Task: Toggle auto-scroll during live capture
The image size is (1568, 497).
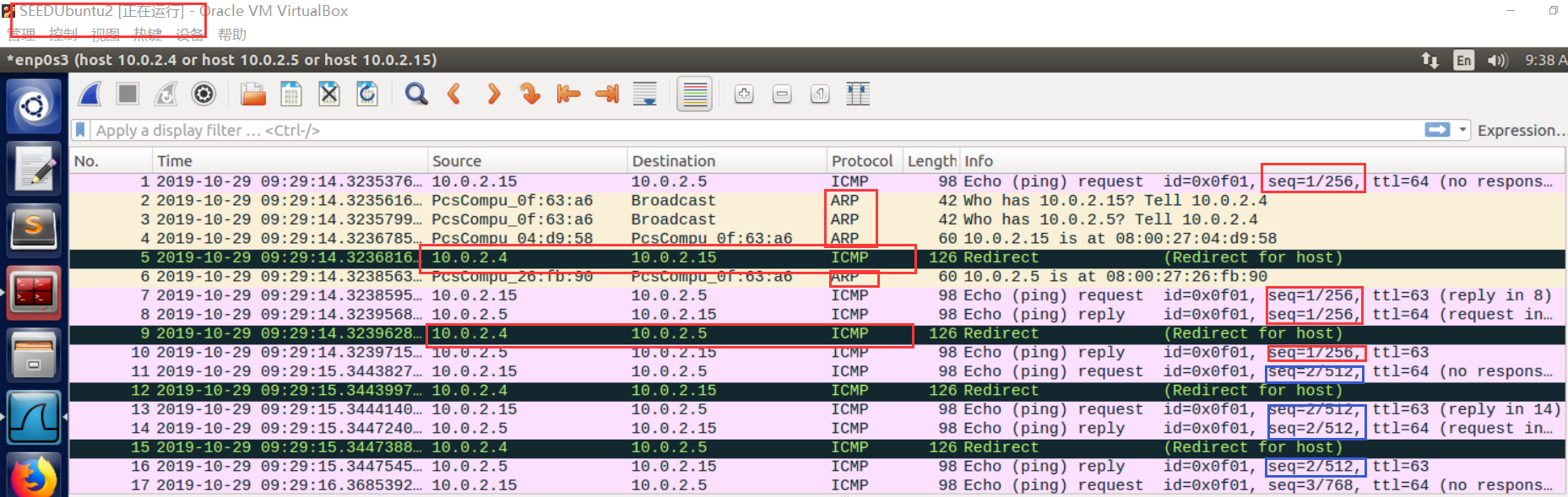Action: (x=645, y=94)
